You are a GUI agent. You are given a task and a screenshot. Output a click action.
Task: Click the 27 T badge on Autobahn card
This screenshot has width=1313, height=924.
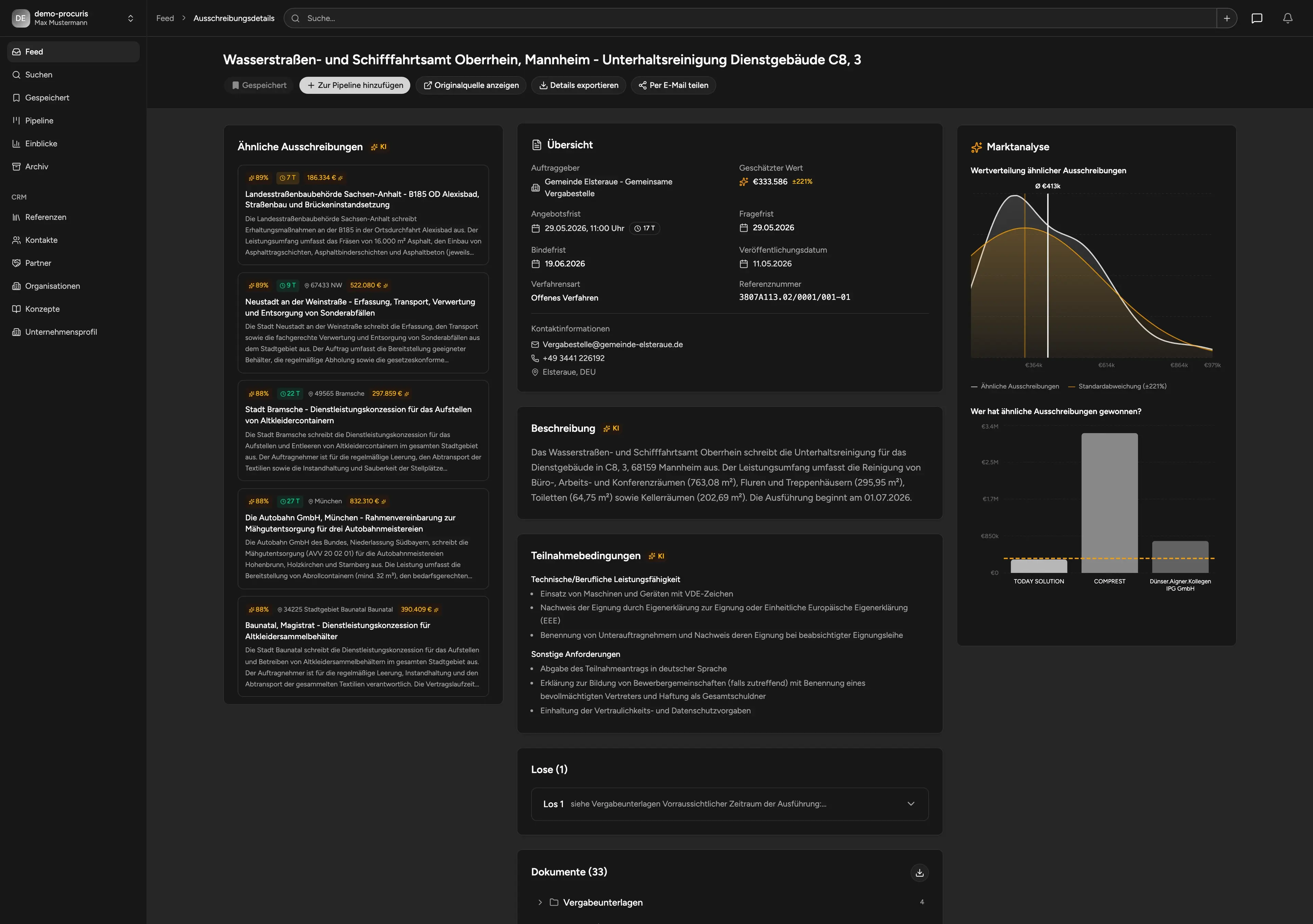290,501
